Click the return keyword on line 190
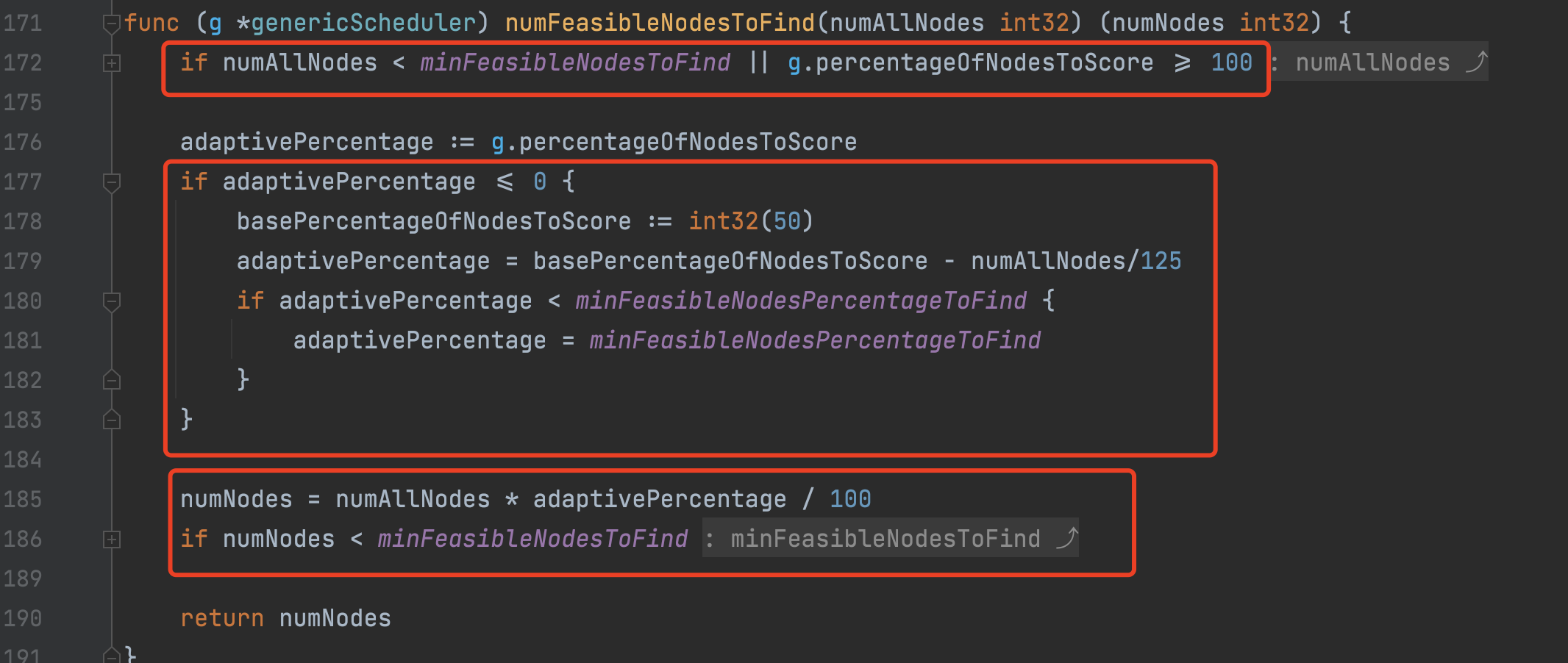This screenshot has width=1568, height=663. [x=221, y=618]
